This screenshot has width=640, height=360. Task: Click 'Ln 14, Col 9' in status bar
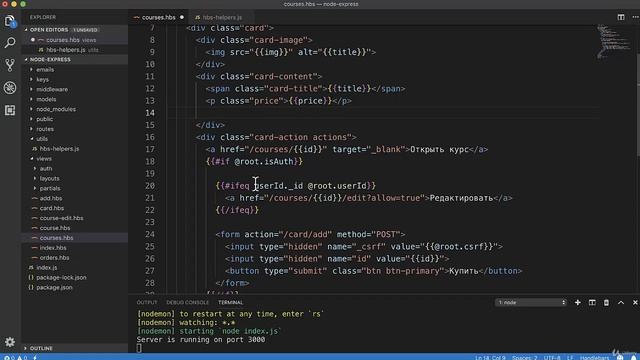tap(490, 358)
